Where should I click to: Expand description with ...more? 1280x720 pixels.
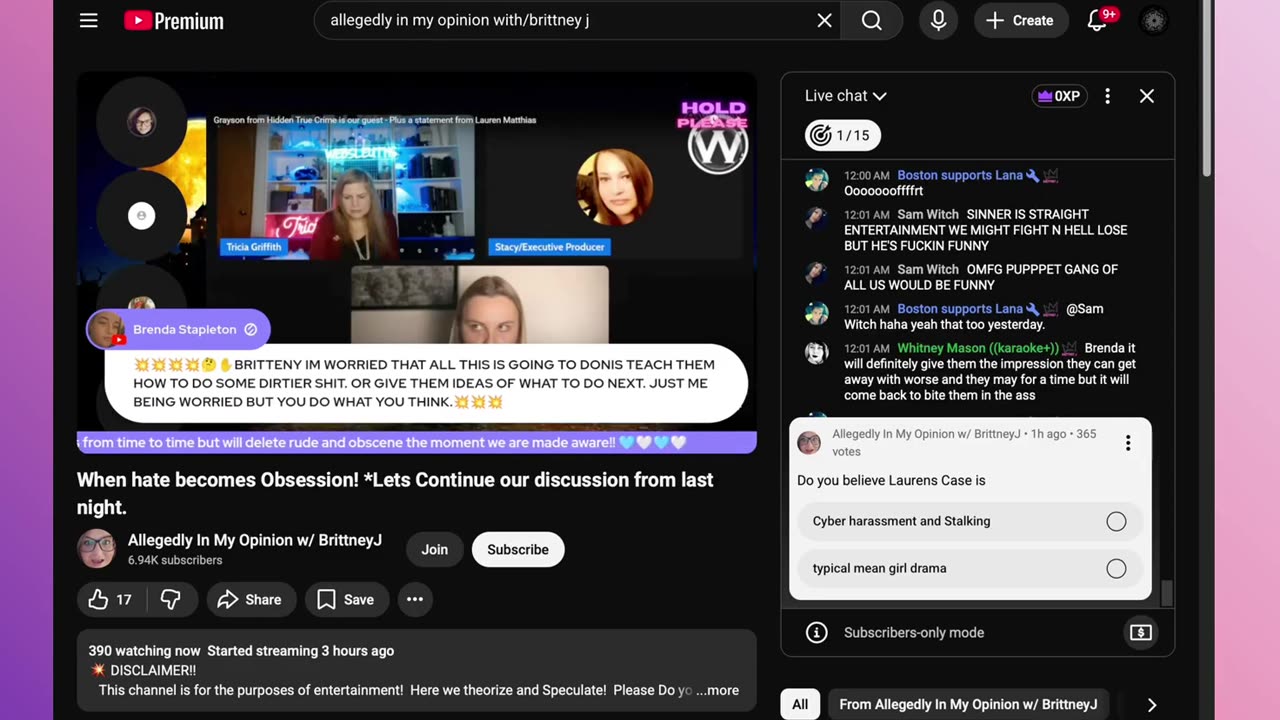point(718,690)
